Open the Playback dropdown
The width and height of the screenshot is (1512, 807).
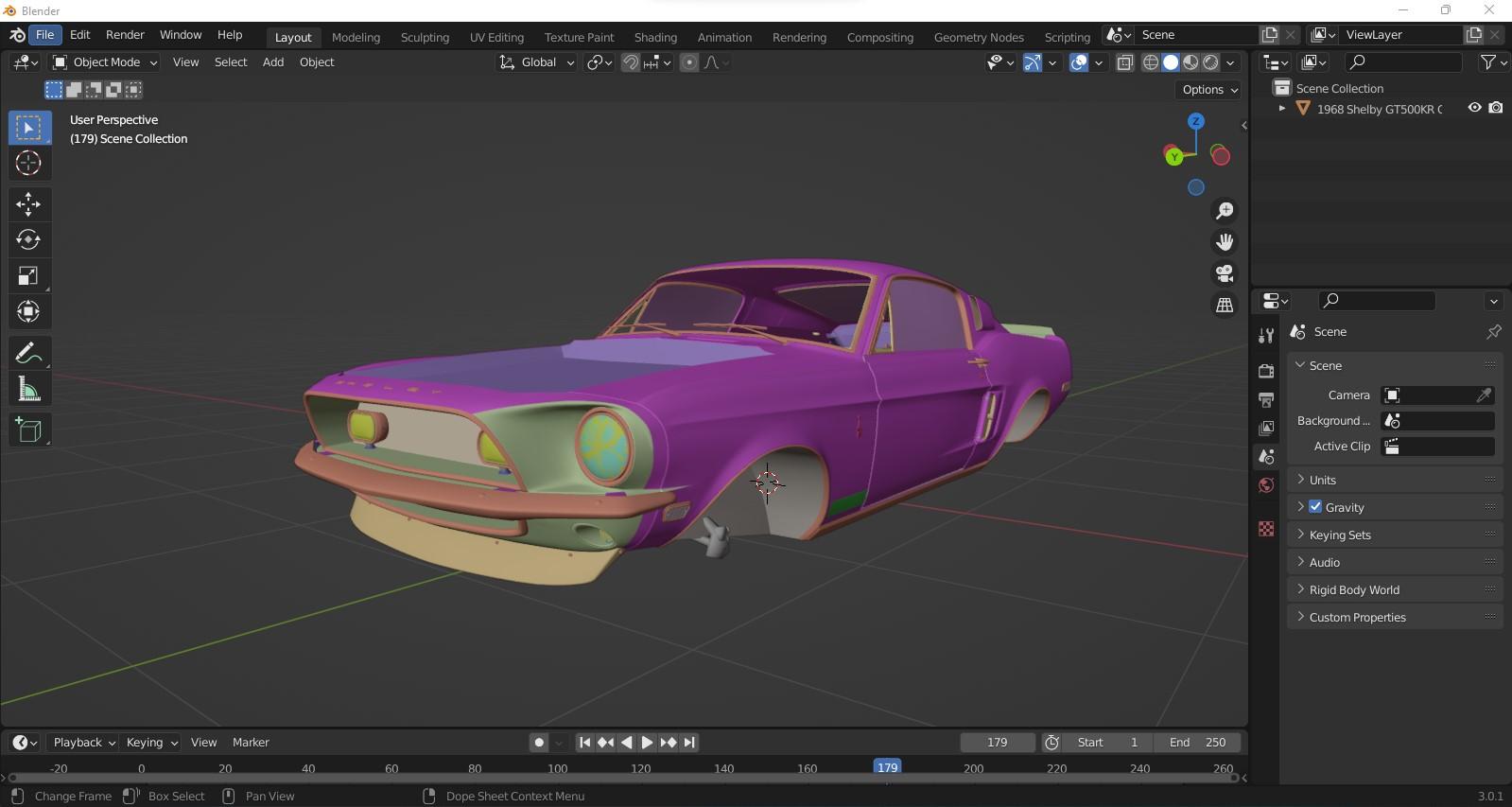(x=84, y=743)
